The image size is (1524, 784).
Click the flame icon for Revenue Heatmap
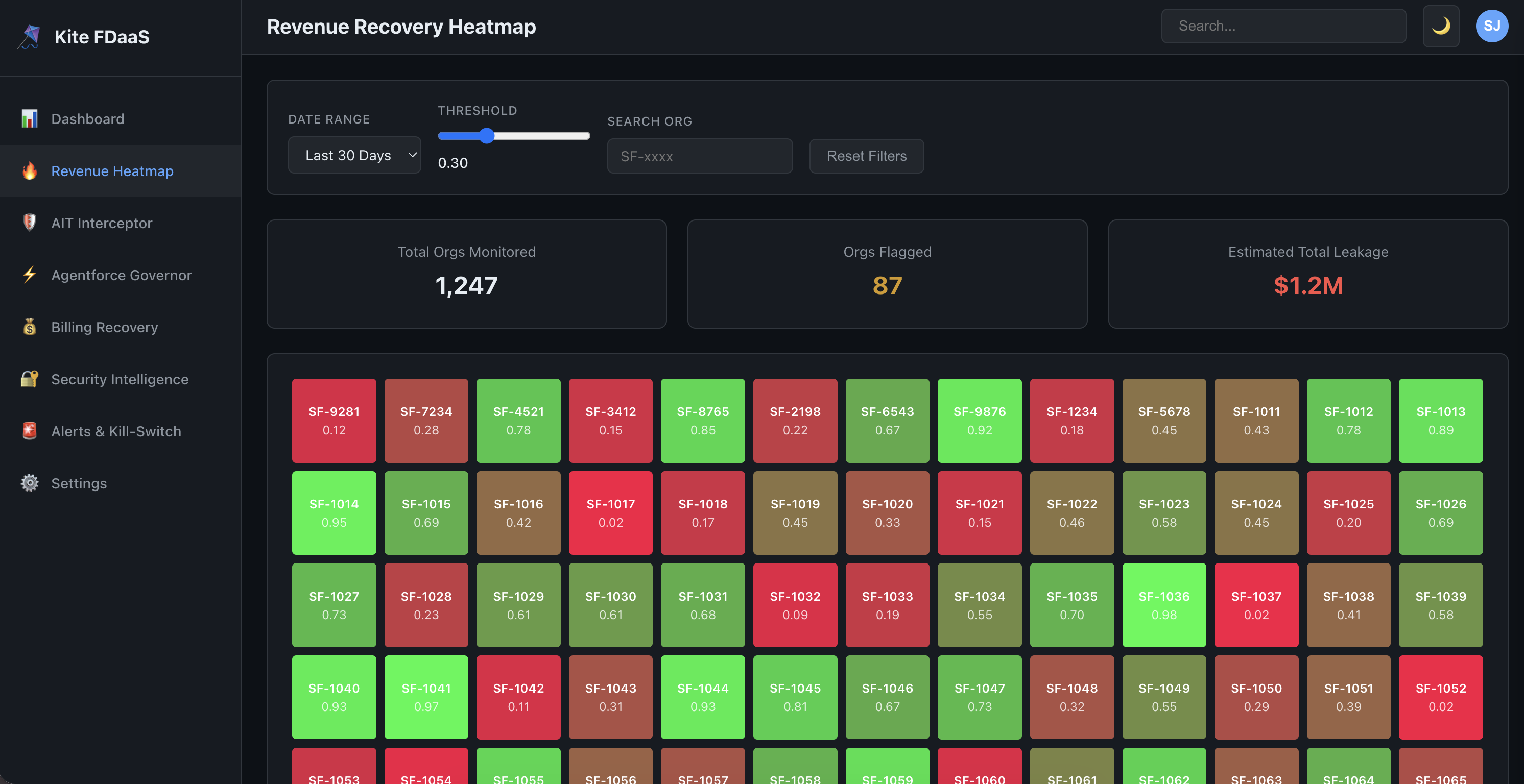[x=29, y=171]
